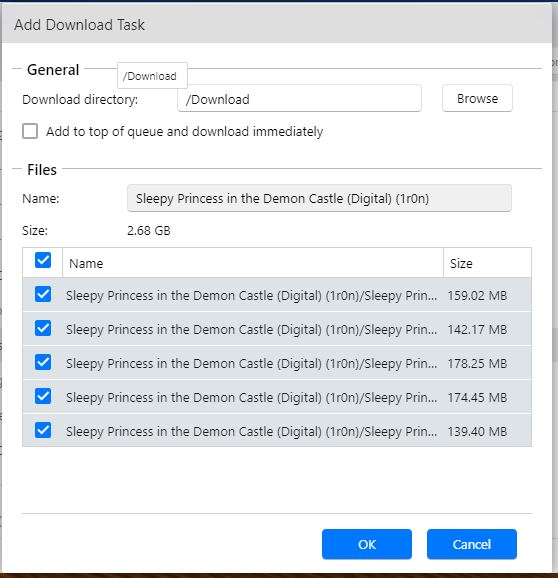Screen dimensions: 558x578
Task: Select file name in the 178.25 MB row
Action: coord(252,363)
